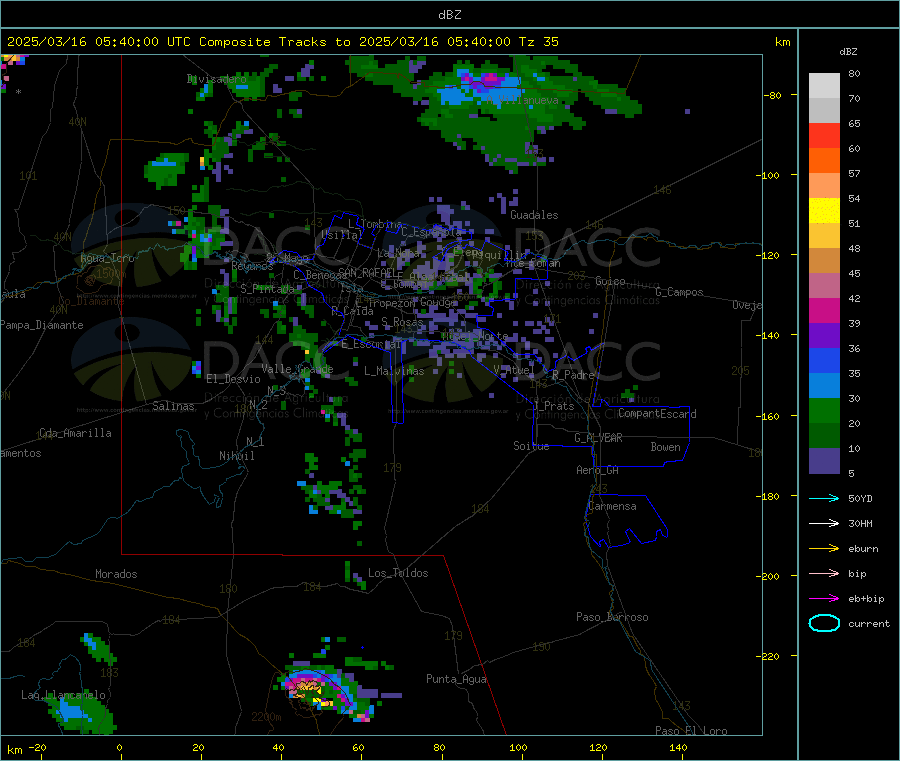900x761 pixels.
Task: Click the 'Cda_Amarilla' place label
Action: click(x=75, y=433)
